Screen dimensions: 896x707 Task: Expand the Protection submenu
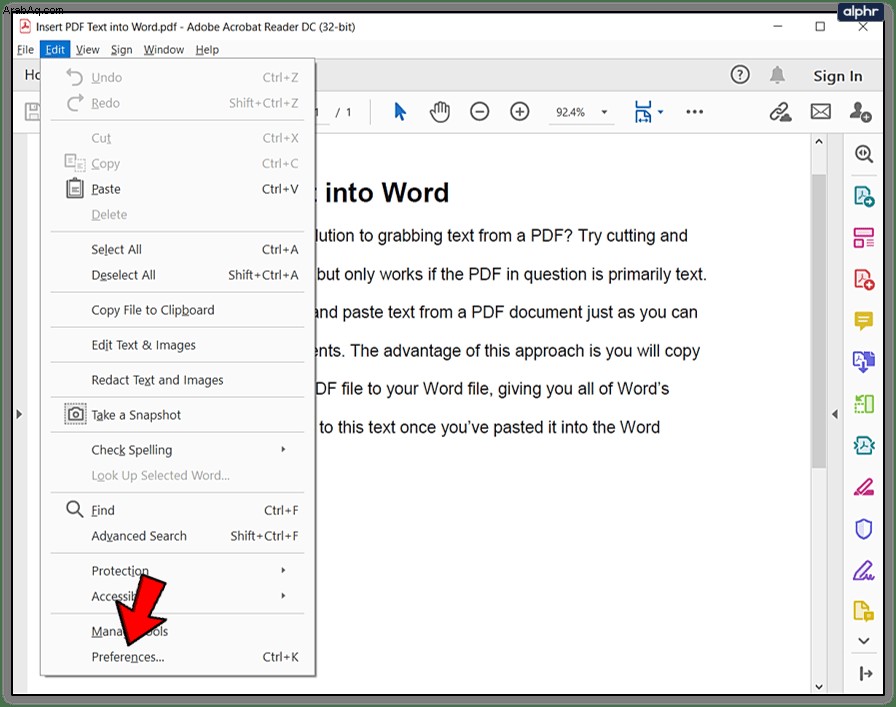pos(178,570)
